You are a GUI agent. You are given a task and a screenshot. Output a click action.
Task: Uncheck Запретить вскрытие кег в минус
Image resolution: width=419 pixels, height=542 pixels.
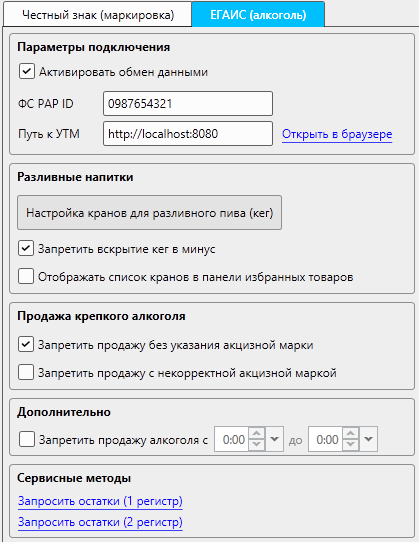click(26, 249)
